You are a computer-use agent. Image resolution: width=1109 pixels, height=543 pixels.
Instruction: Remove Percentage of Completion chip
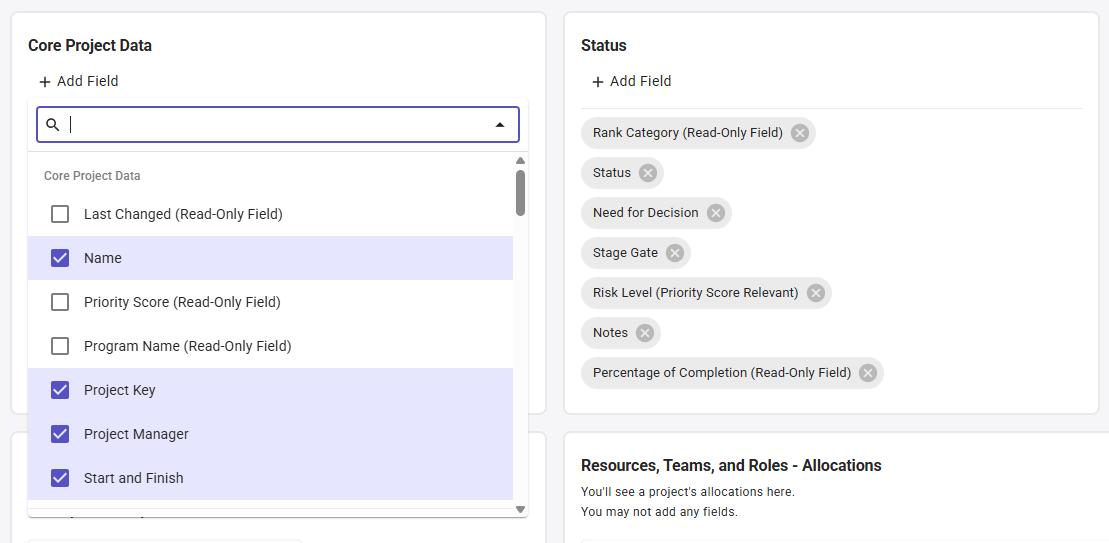coord(868,373)
